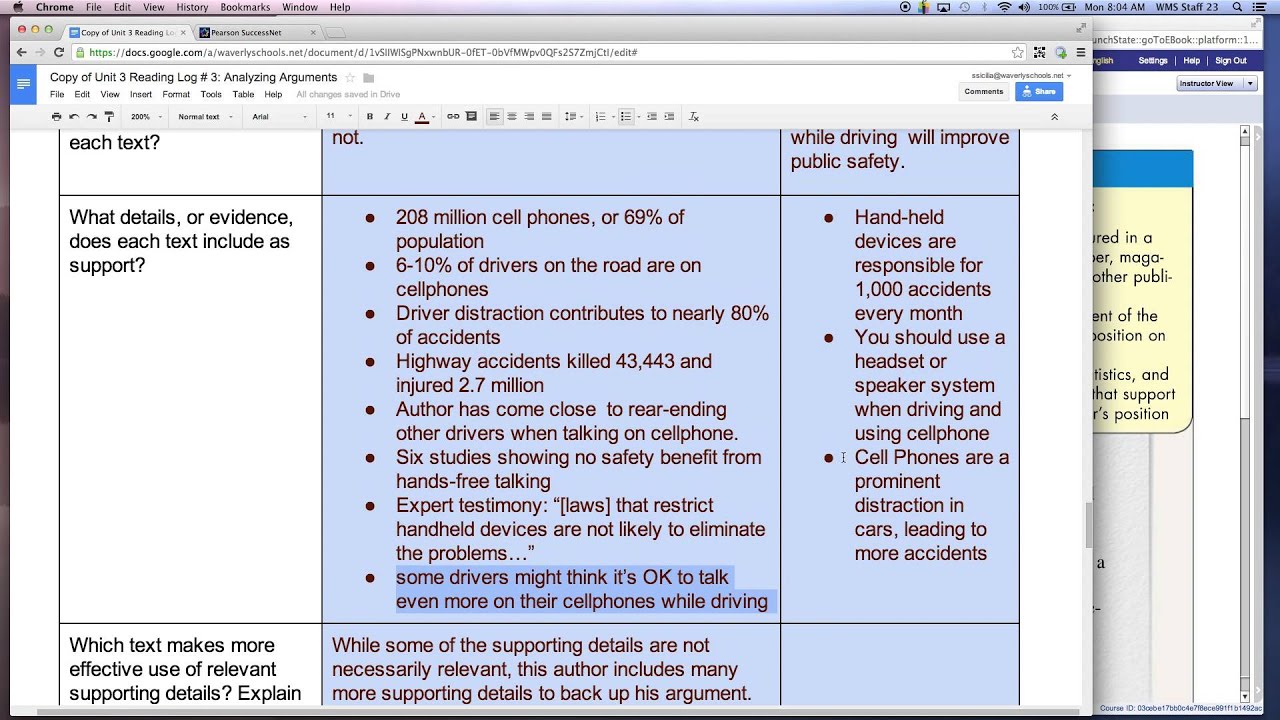Select the paint format tool
The image size is (1280, 720).
[x=109, y=117]
